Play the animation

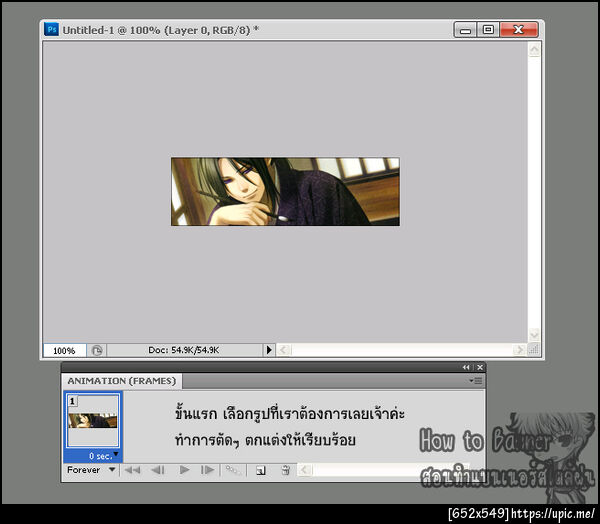tap(184, 470)
